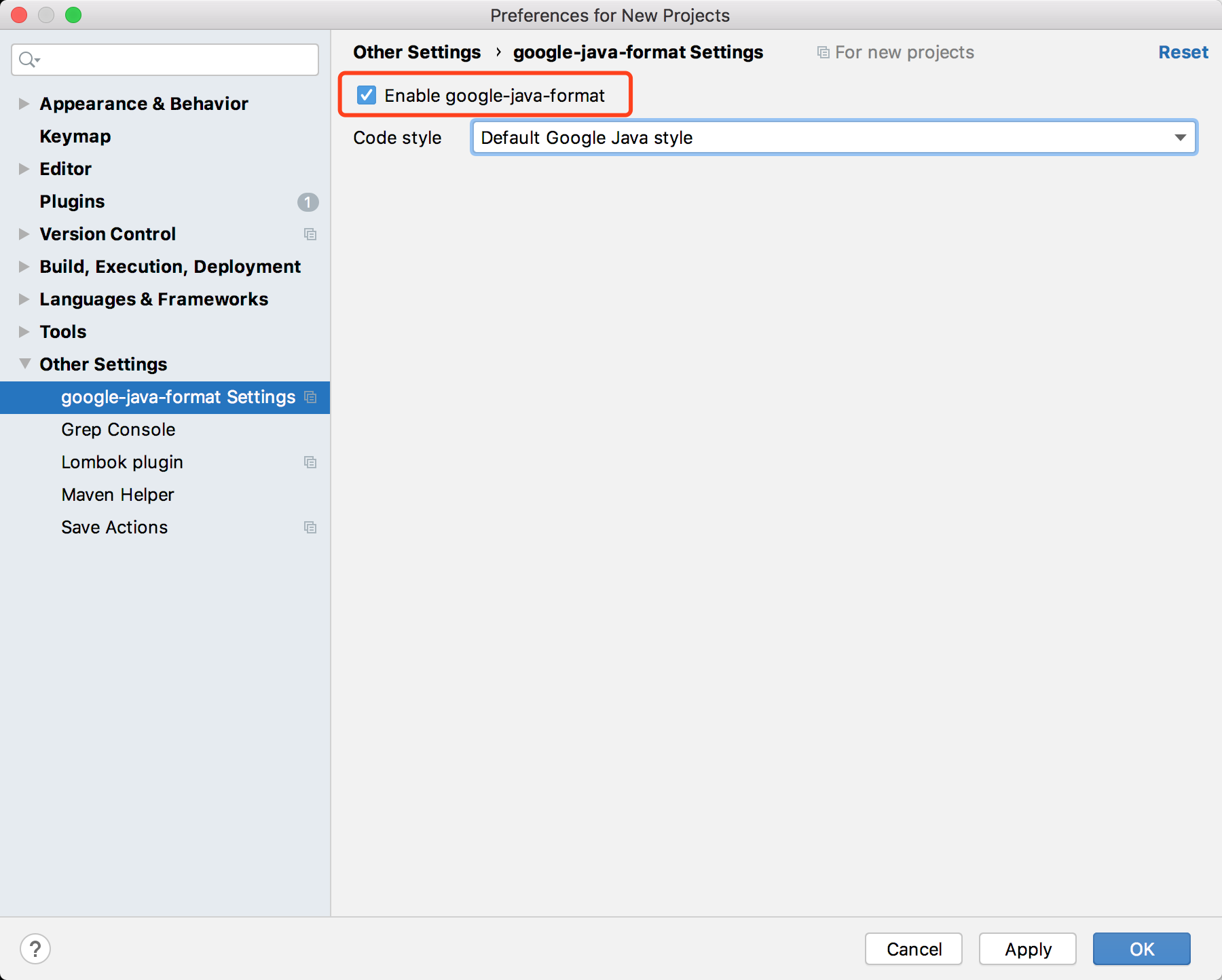Select Grep Console settings
1222x980 pixels.
coord(118,430)
